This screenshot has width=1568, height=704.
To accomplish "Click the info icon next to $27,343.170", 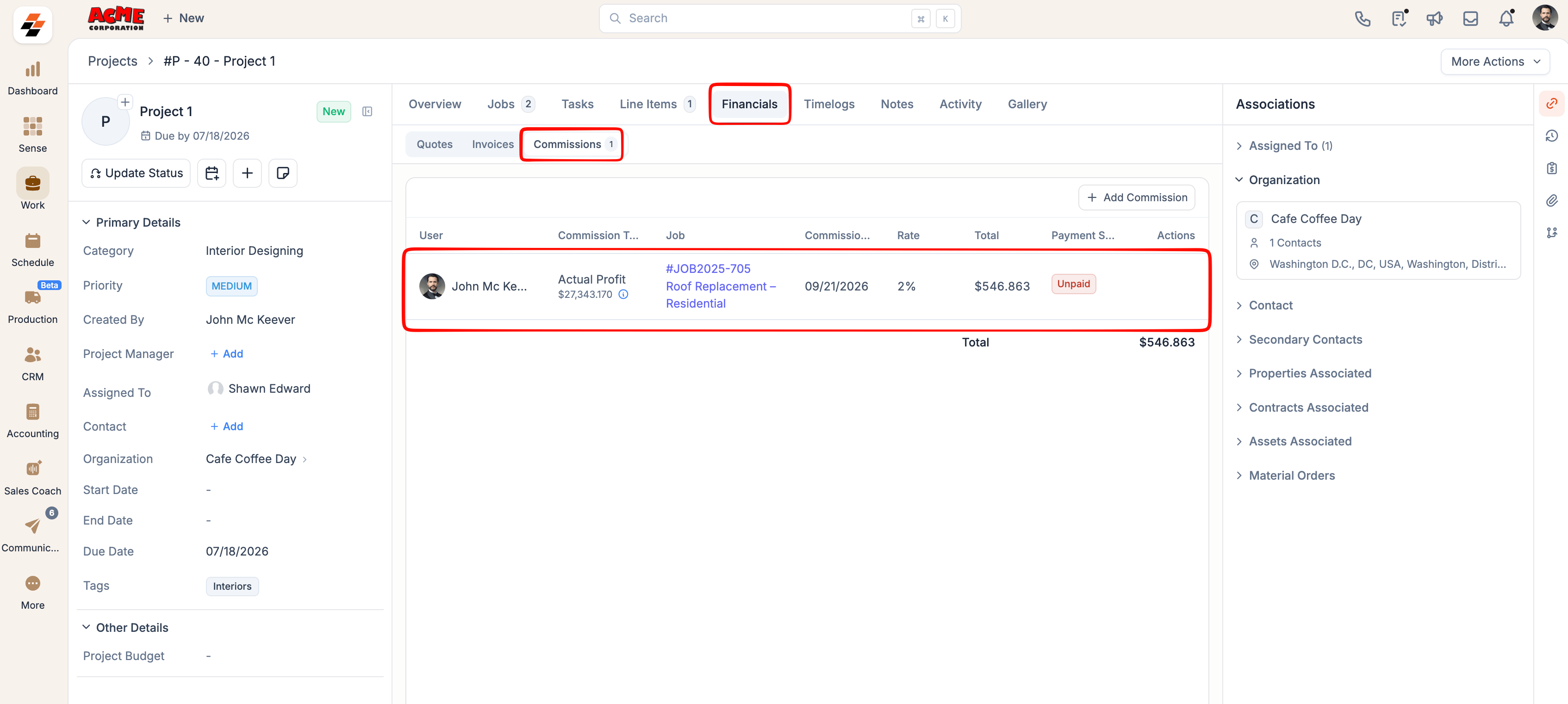I will [x=623, y=295].
